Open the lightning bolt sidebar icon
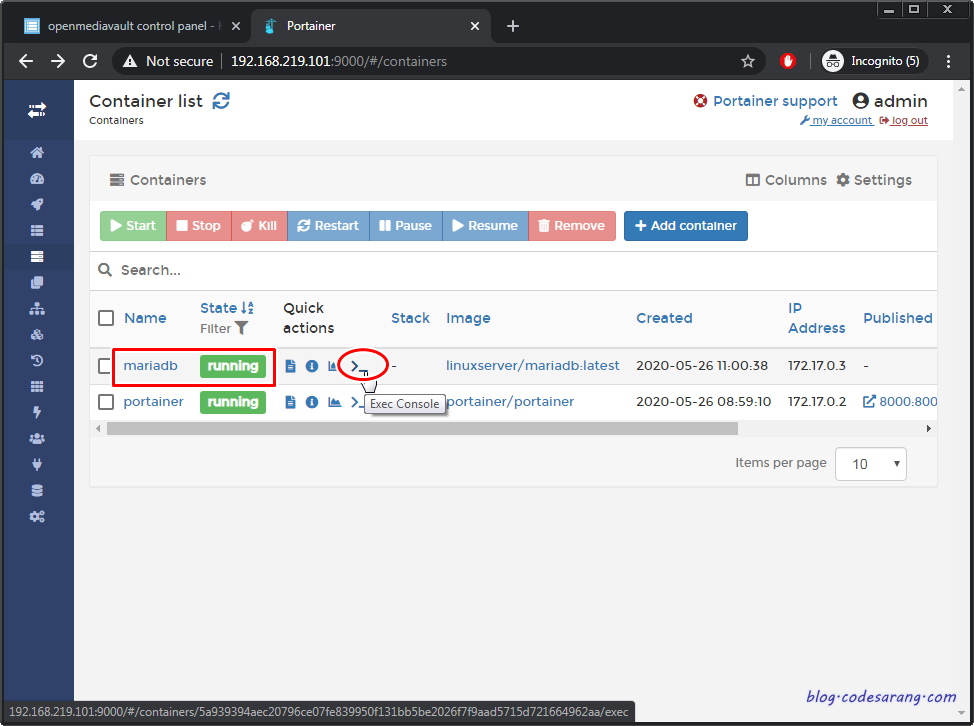 point(37,412)
